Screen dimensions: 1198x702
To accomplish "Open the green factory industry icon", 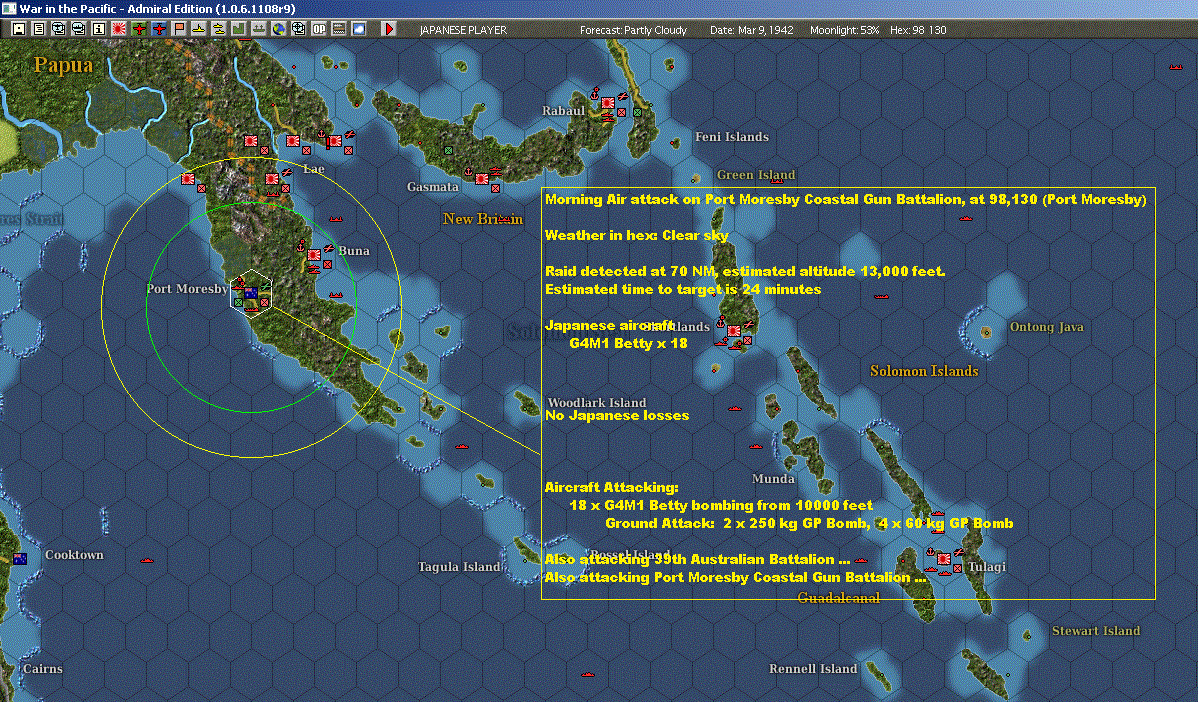I will [238, 29].
